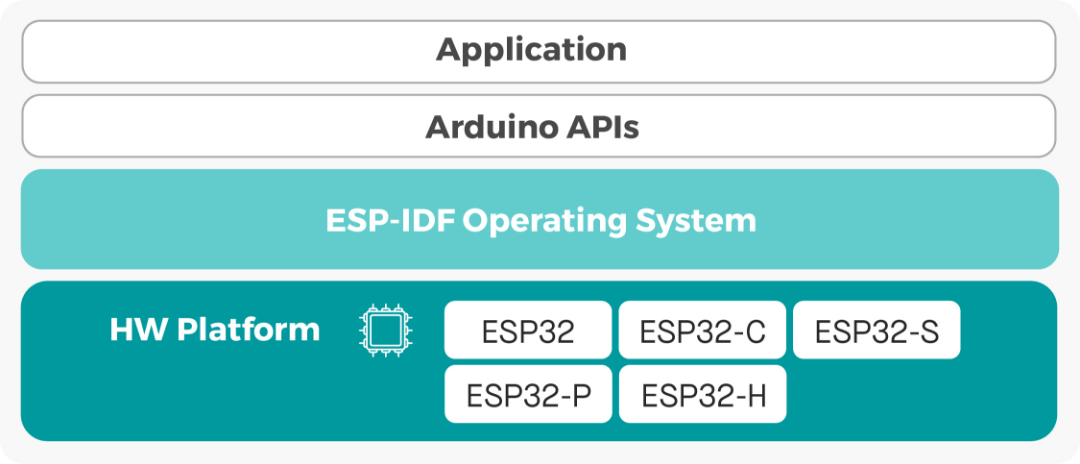Select the plain ESP32 chip box

pos(527,331)
